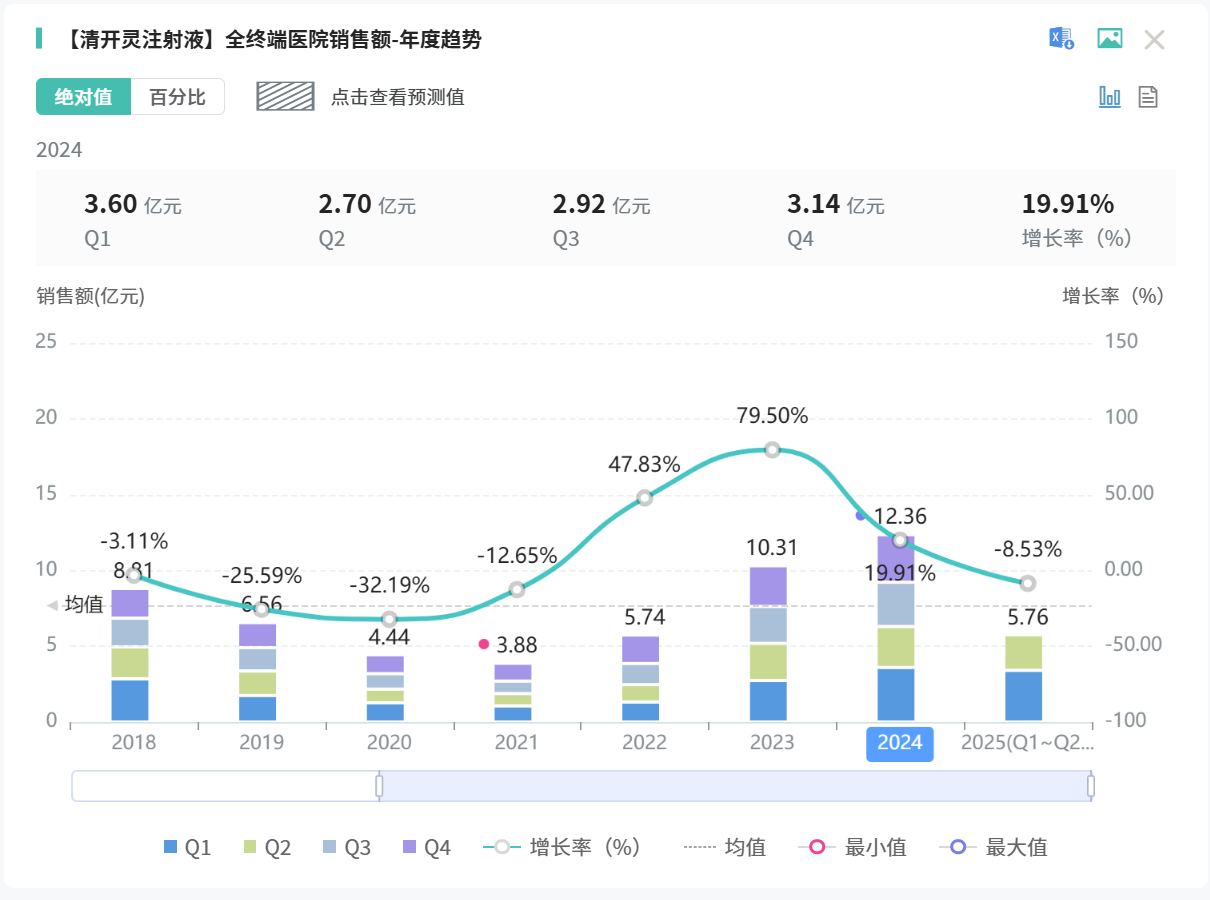Switch to data table view icon
1210x900 pixels.
(x=1148, y=97)
